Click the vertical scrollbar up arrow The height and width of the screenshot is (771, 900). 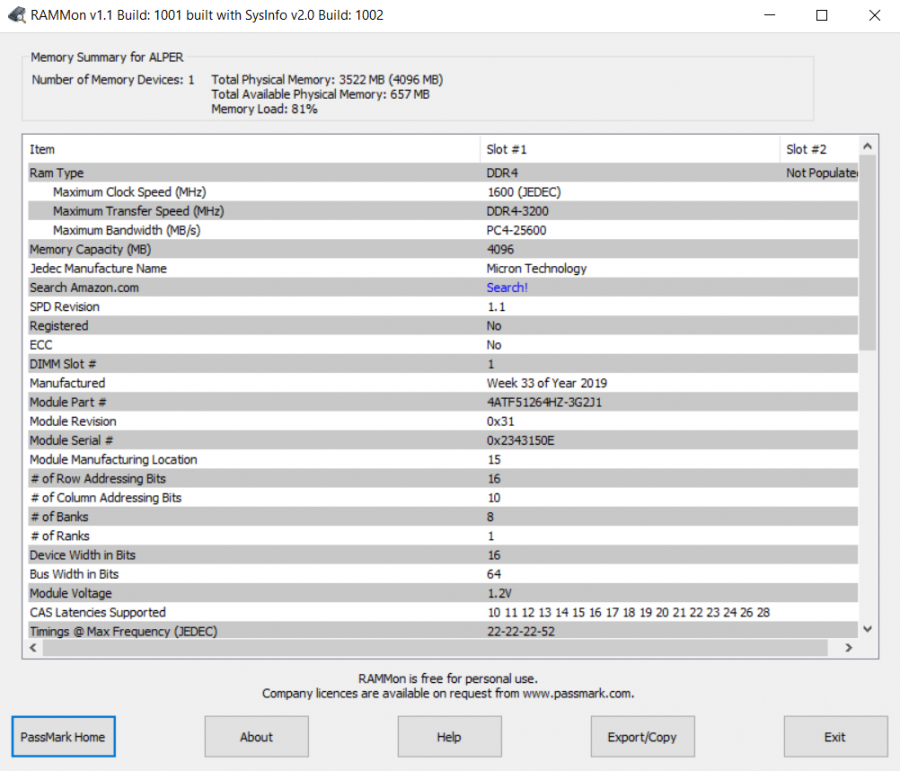coord(867,147)
